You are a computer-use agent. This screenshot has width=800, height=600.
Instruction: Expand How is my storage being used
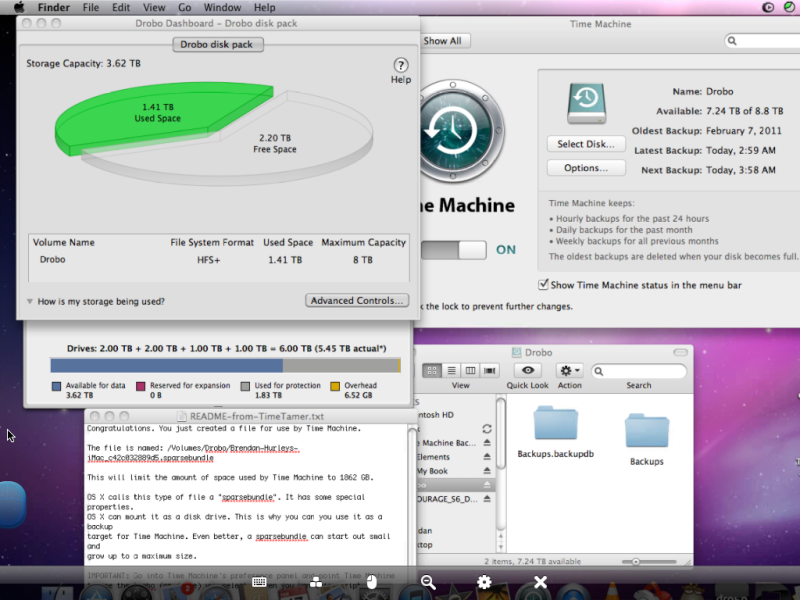coord(30,302)
